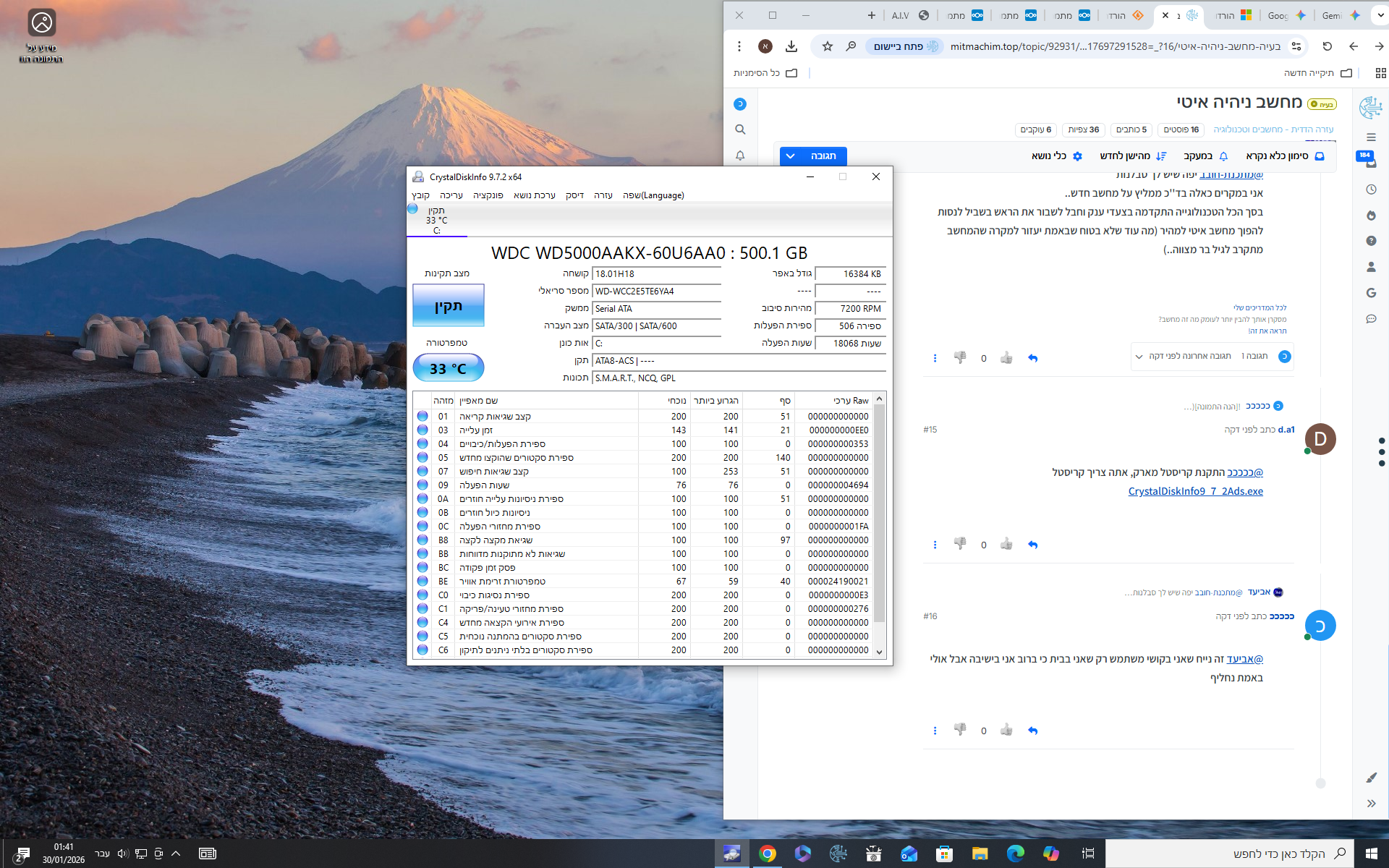Screen dimensions: 1389x868
Task: Click the thumbs up on post #15
Action: (1006, 544)
